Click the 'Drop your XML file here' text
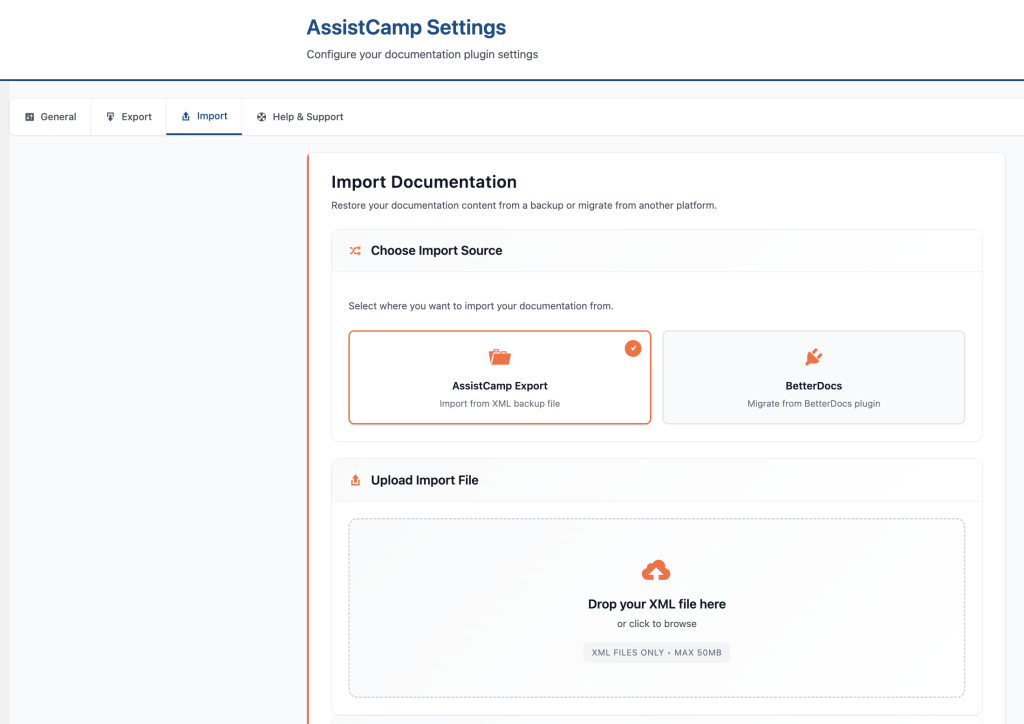1024x724 pixels. [x=656, y=604]
